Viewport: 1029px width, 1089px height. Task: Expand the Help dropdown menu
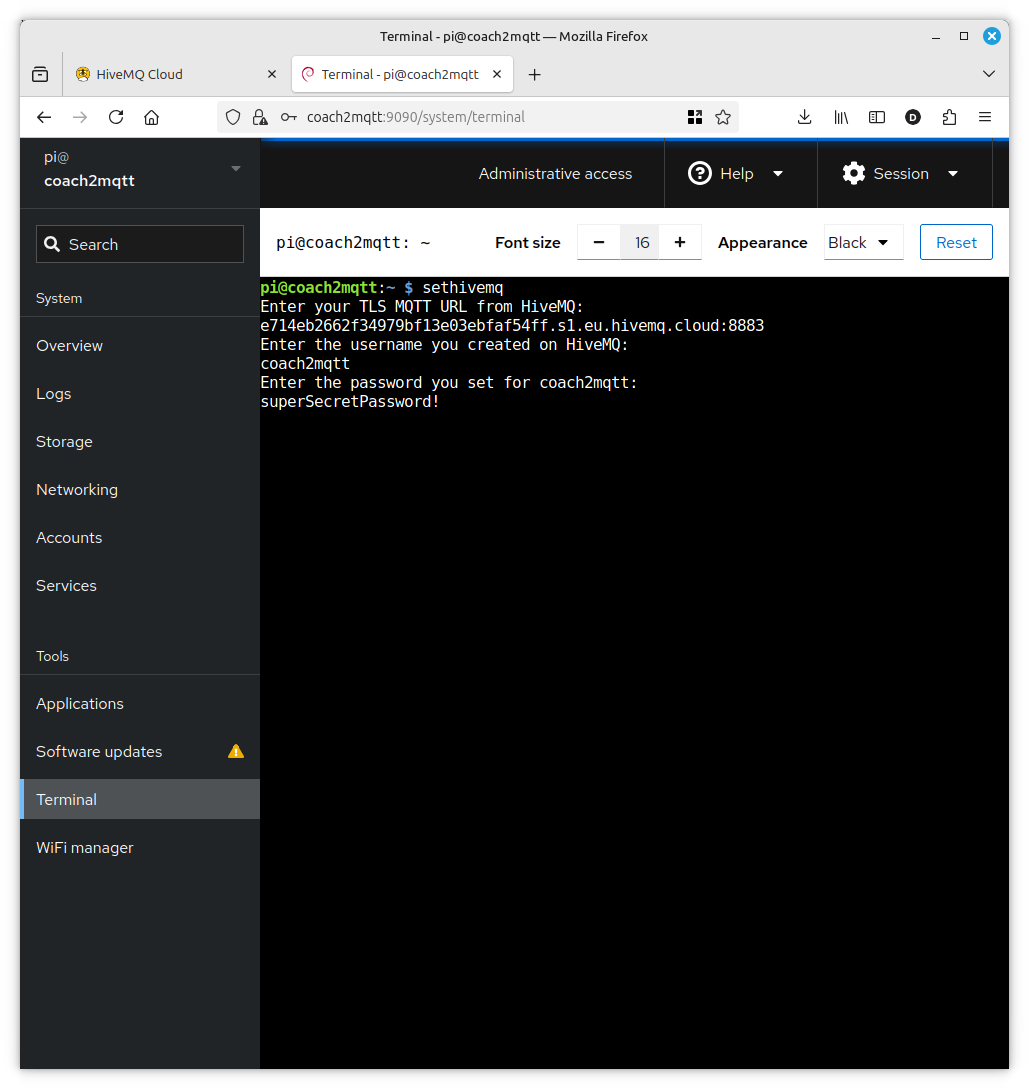[x=736, y=174]
